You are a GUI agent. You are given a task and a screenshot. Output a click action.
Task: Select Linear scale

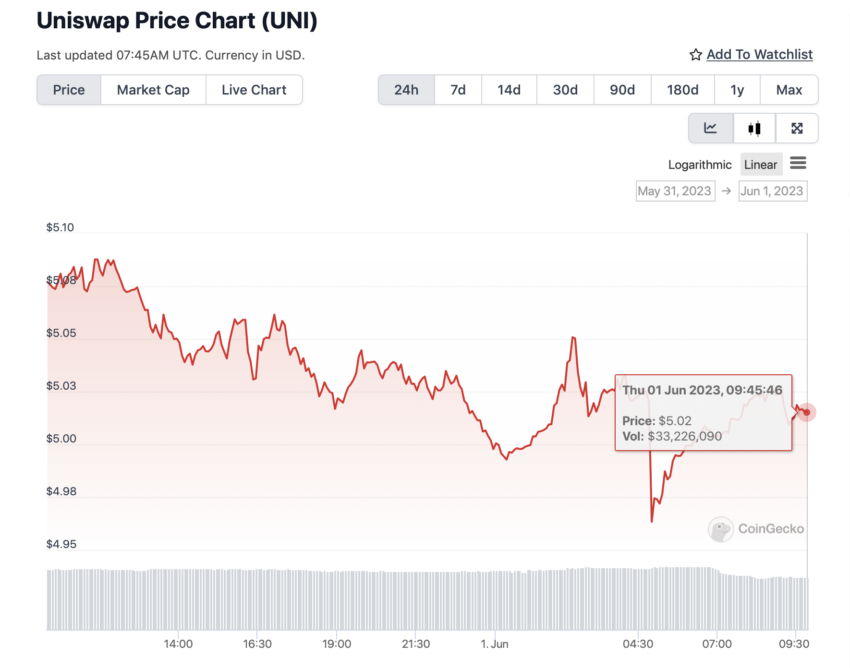(x=761, y=165)
